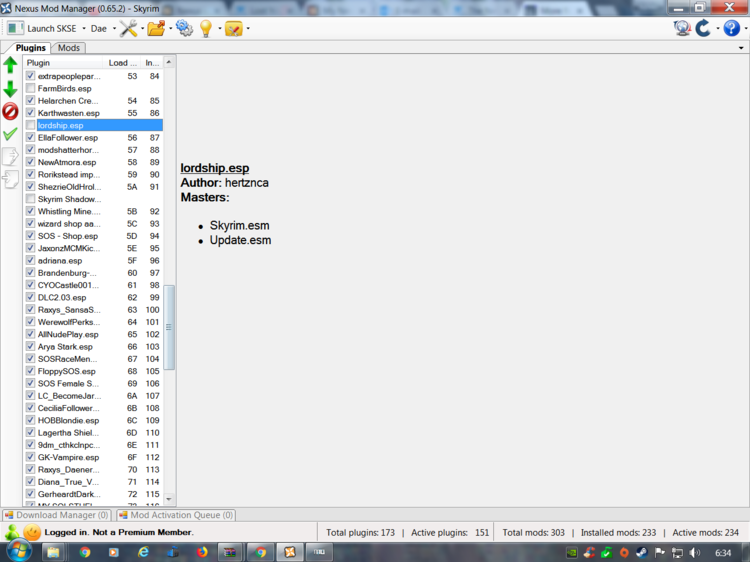
Task: Click the smiley face status icon
Action: click(x=33, y=532)
